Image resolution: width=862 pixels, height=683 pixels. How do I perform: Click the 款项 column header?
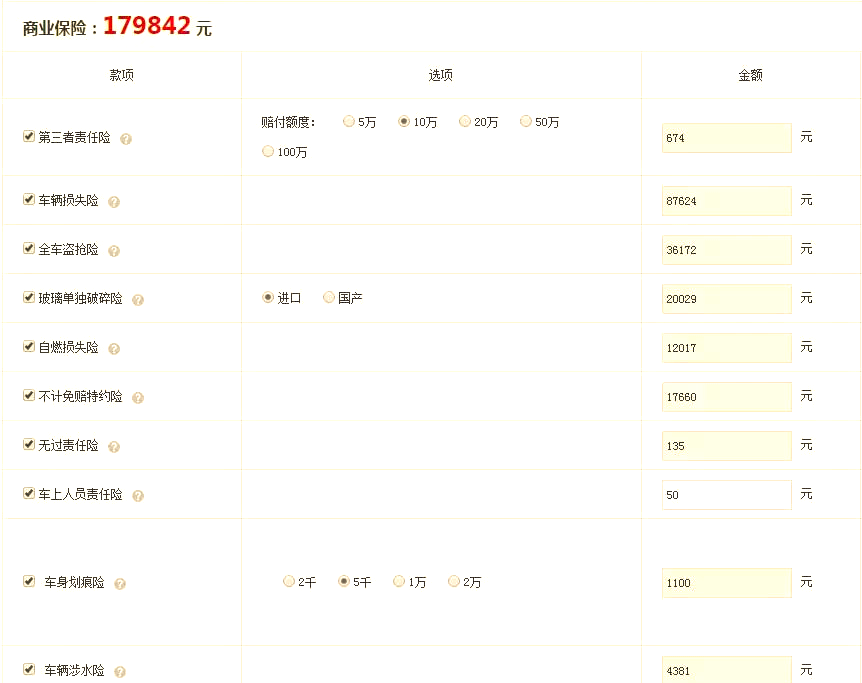[121, 75]
